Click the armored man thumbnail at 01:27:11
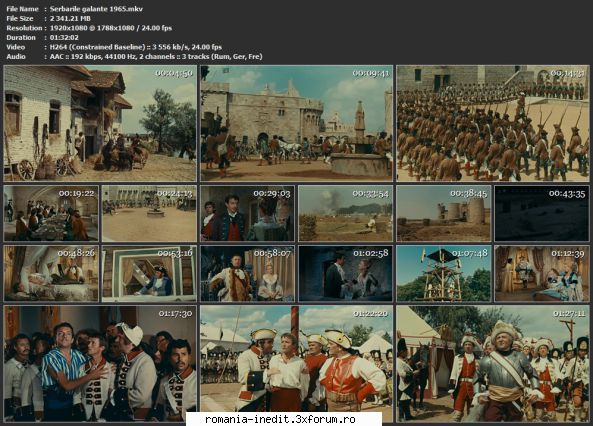Image resolution: width=593 pixels, height=426 pixels. coord(493,364)
